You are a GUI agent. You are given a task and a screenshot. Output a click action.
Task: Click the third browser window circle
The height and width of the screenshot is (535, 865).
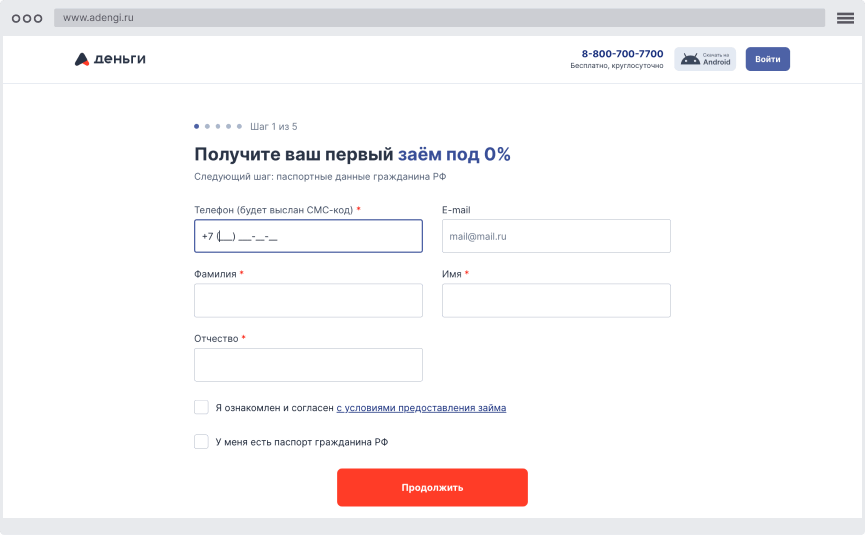pyautogui.click(x=38, y=18)
